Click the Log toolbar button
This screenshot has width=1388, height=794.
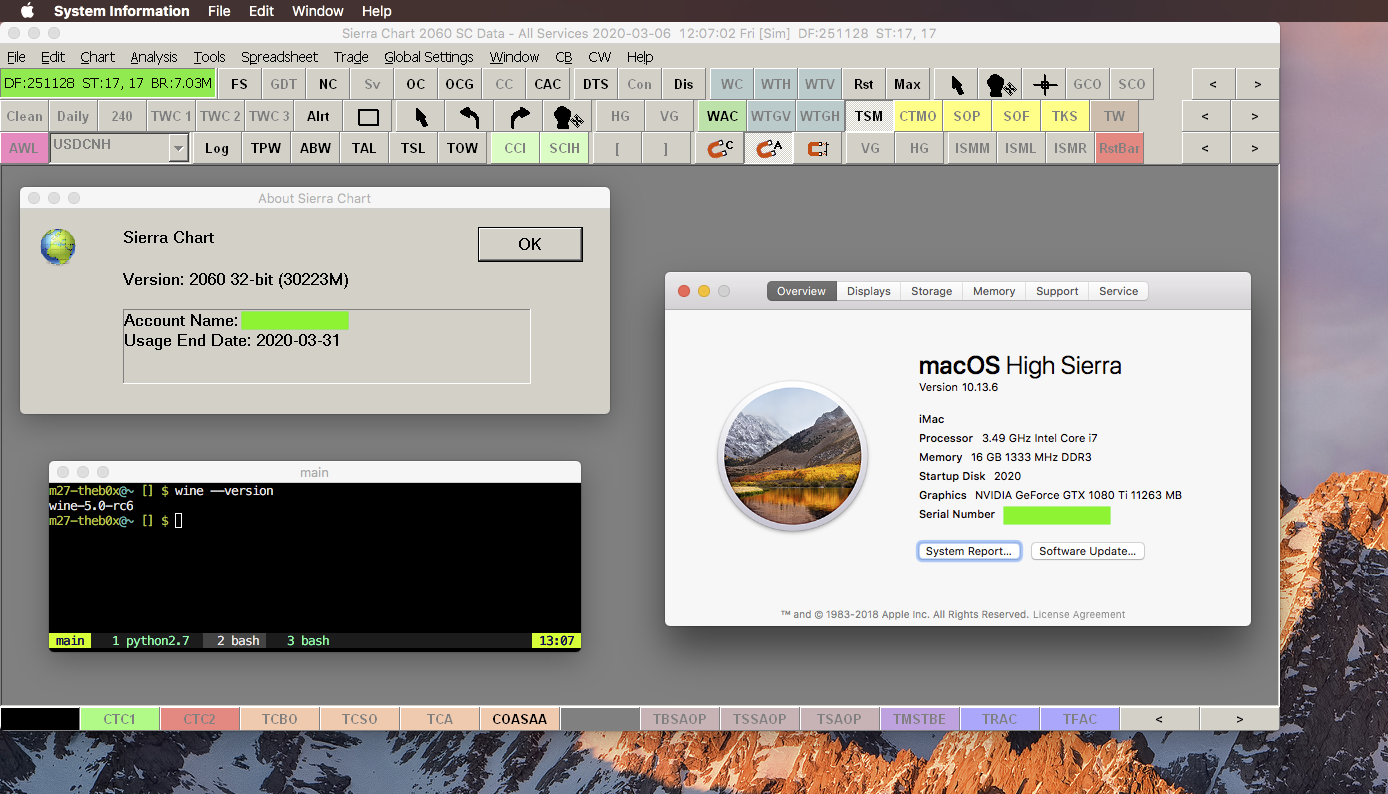point(217,149)
